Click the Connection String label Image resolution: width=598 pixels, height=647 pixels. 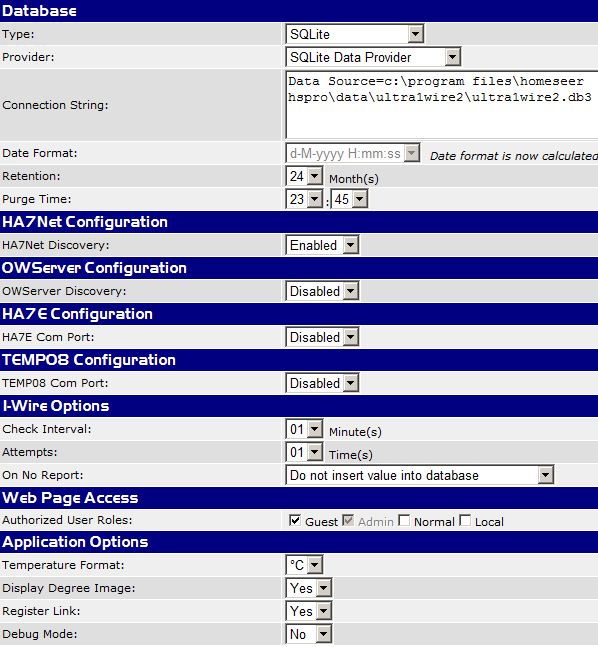point(55,105)
